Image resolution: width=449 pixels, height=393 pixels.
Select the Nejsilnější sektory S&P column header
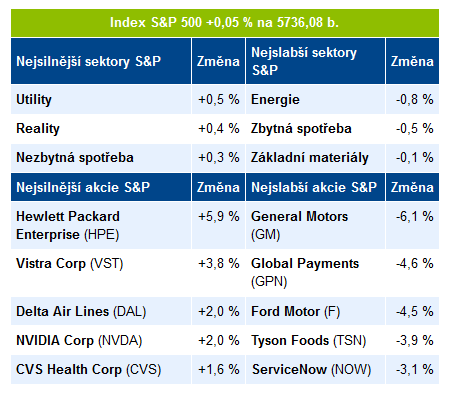[x=101, y=61]
